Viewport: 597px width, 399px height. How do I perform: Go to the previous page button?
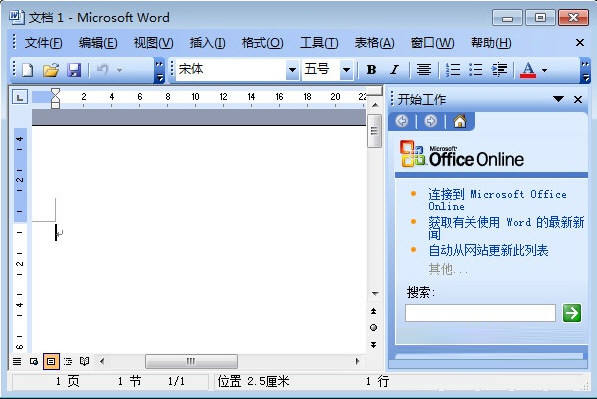click(374, 311)
